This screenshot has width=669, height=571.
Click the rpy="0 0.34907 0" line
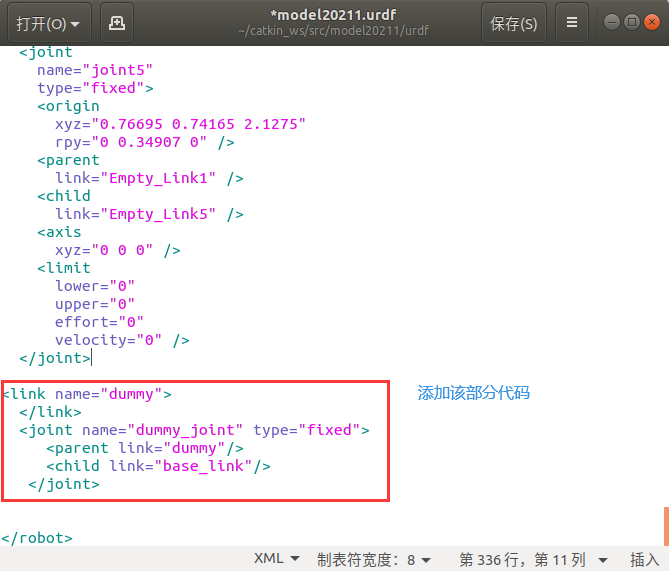[x=145, y=142]
